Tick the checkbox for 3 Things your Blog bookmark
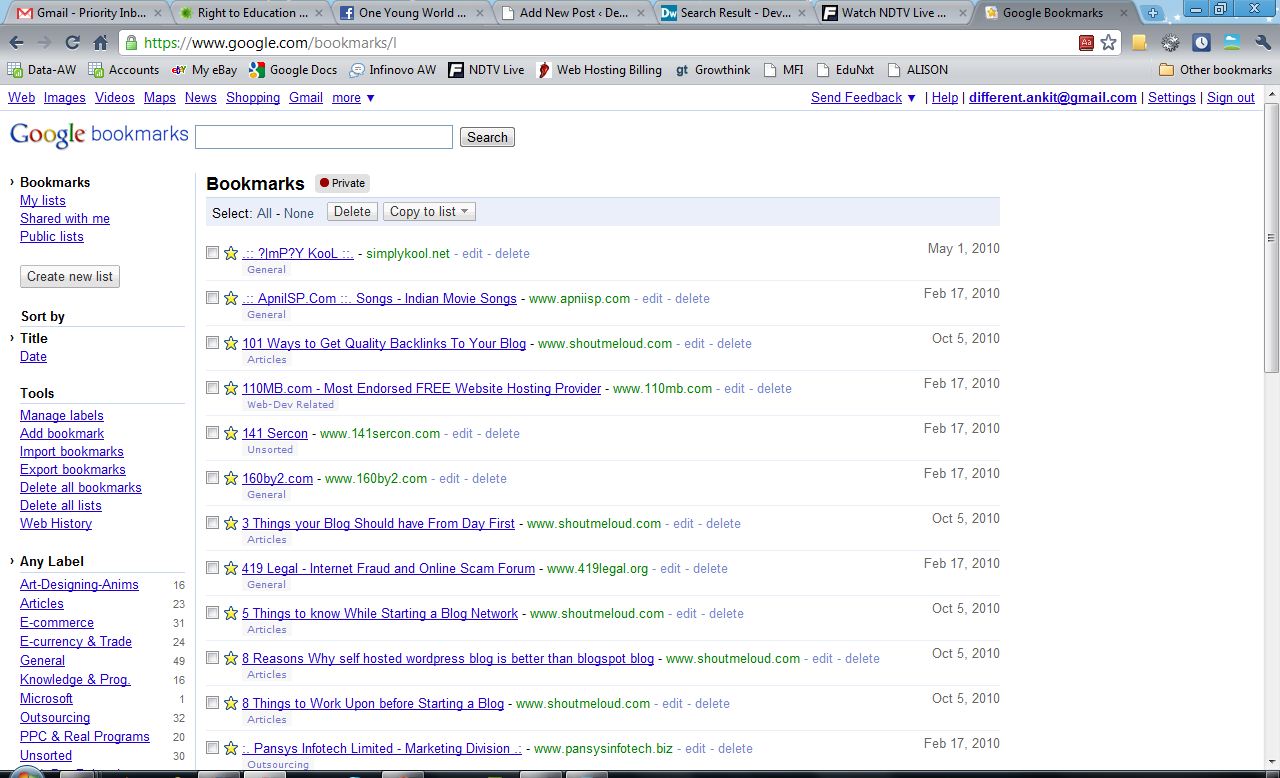Viewport: 1280px width, 778px height. coord(212,523)
